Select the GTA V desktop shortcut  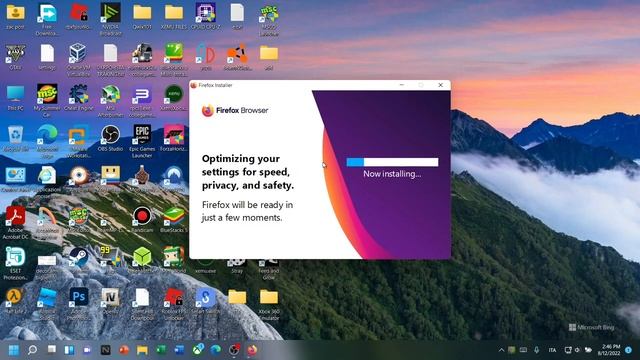(15, 57)
